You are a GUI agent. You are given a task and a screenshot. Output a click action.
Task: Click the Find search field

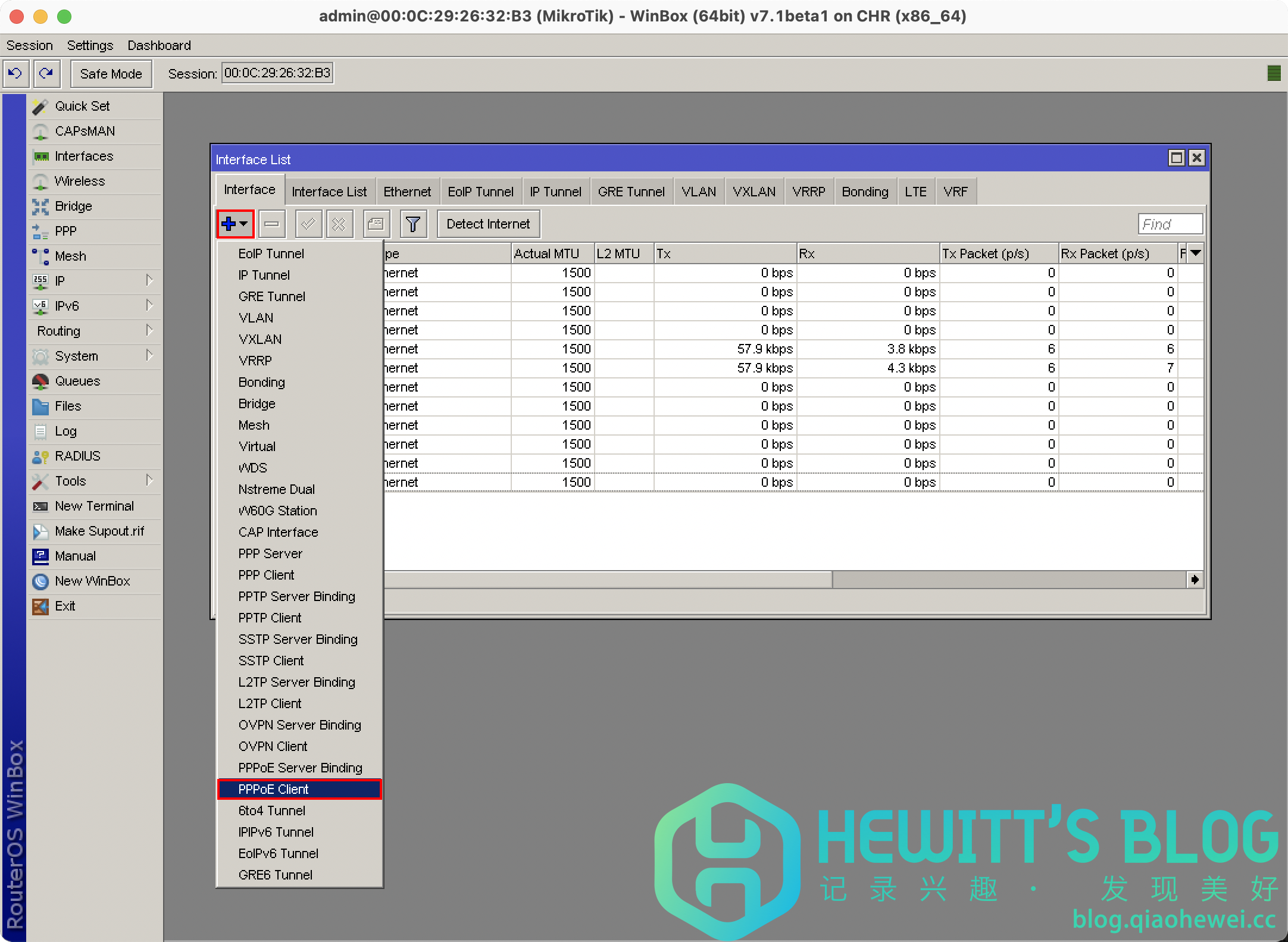(x=1169, y=224)
